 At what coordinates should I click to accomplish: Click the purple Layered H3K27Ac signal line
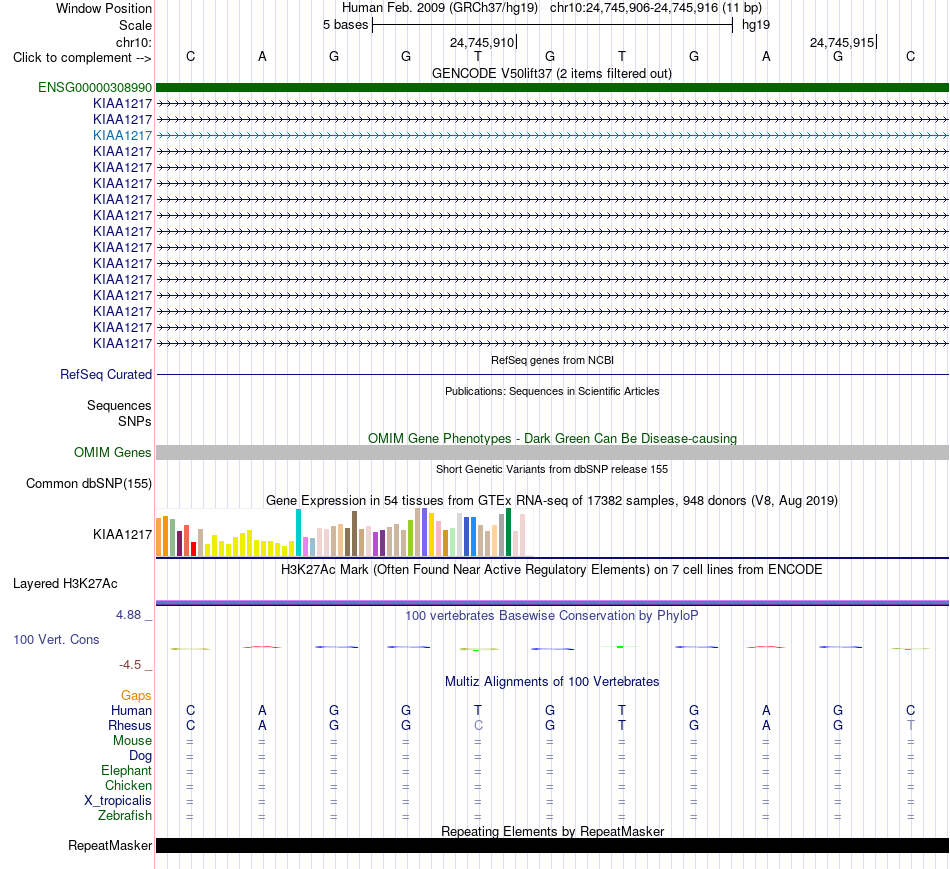552,603
